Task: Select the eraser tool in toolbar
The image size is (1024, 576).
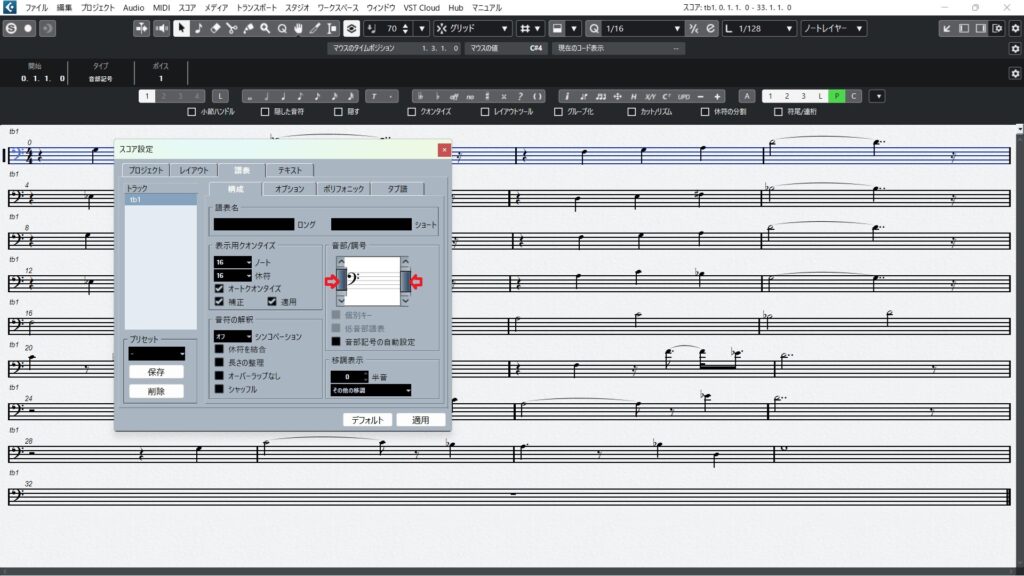Action: 215,28
